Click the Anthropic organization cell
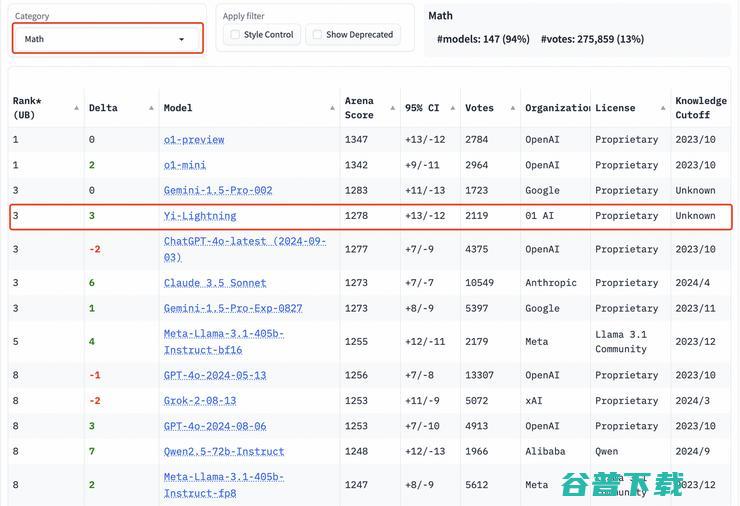Image resolution: width=740 pixels, height=506 pixels. pyautogui.click(x=551, y=283)
